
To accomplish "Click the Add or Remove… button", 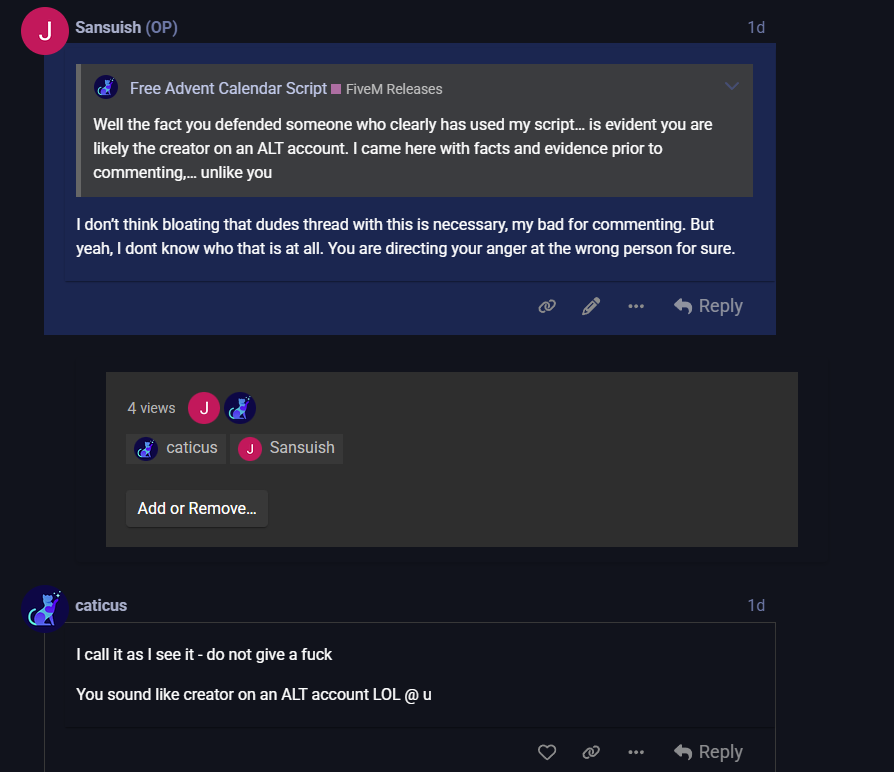I will 197,508.
